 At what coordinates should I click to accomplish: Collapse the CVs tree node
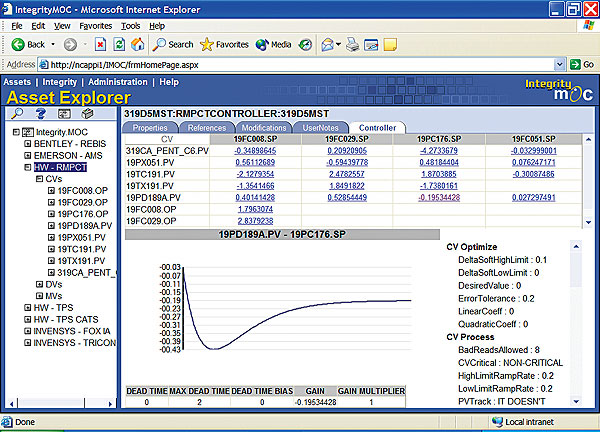point(39,179)
